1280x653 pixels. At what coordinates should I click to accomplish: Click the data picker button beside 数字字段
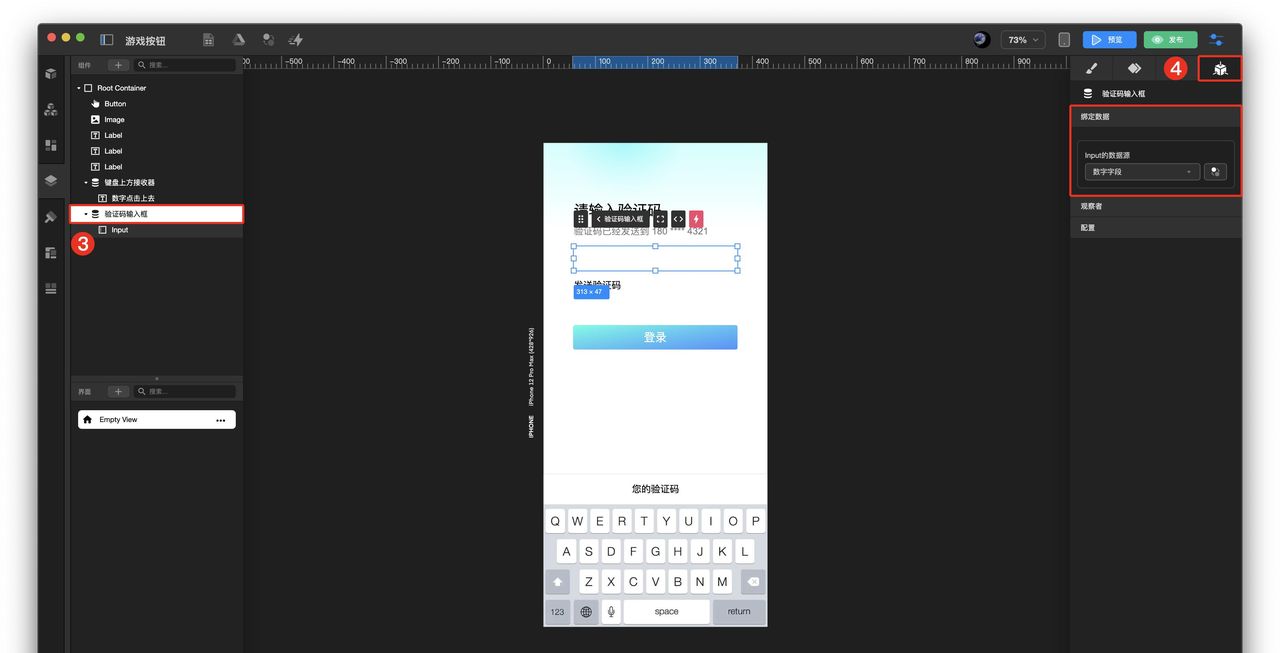(1215, 172)
